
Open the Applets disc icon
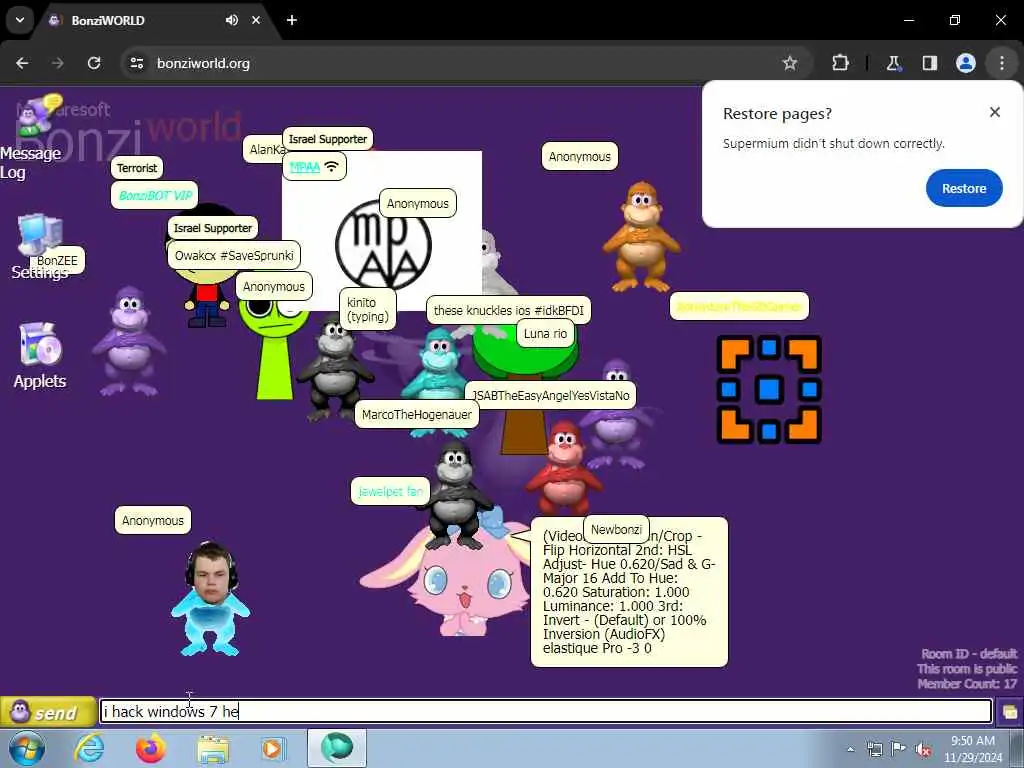[x=40, y=356]
